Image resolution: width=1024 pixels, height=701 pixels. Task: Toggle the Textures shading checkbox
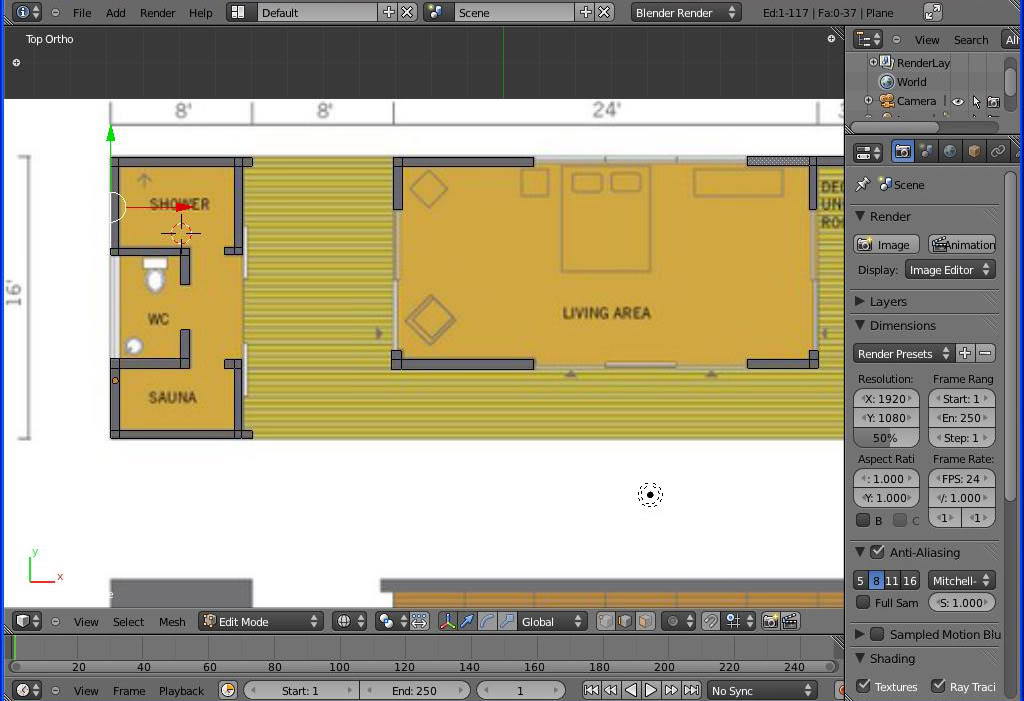[863, 686]
